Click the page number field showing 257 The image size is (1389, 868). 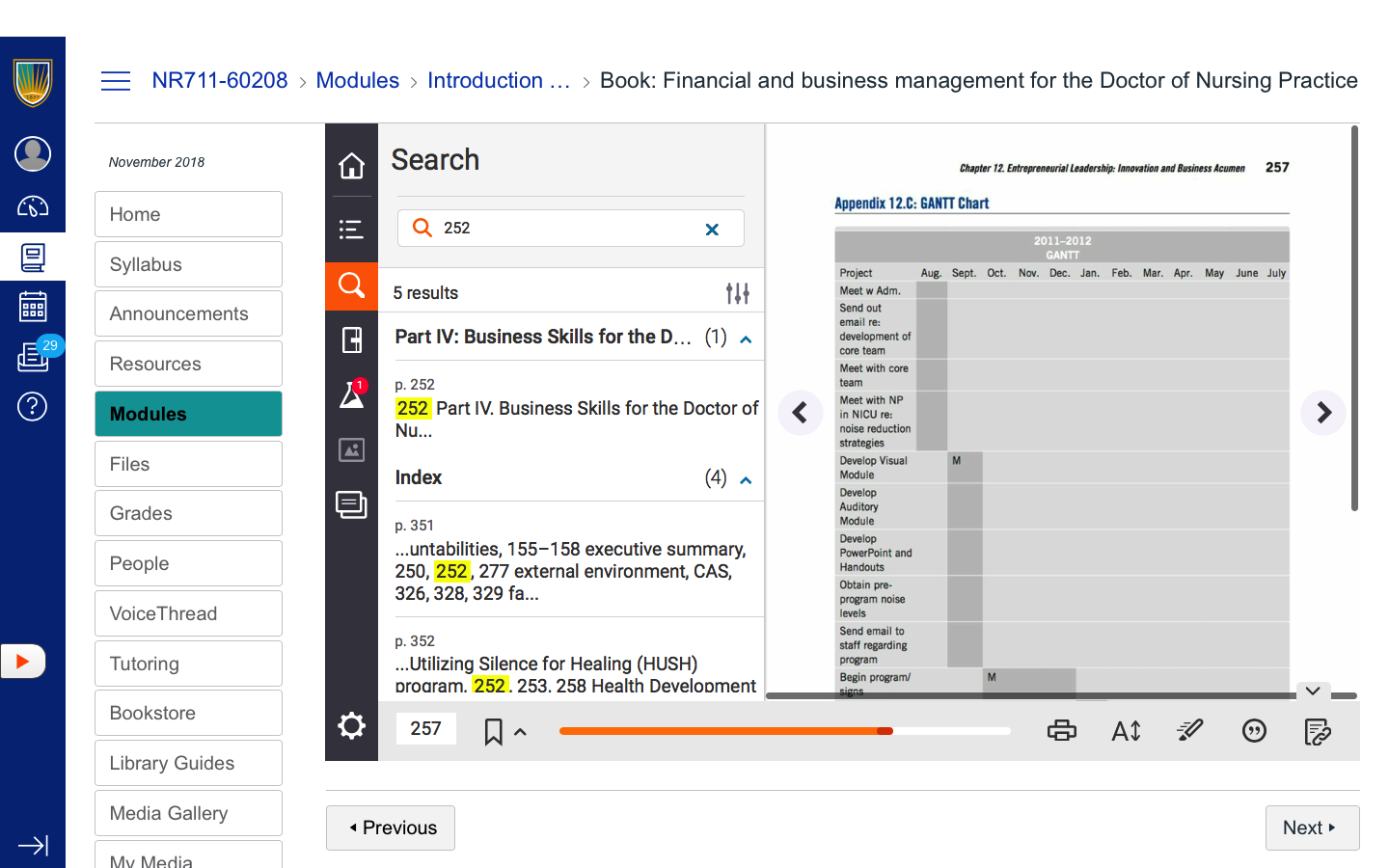pyautogui.click(x=425, y=729)
